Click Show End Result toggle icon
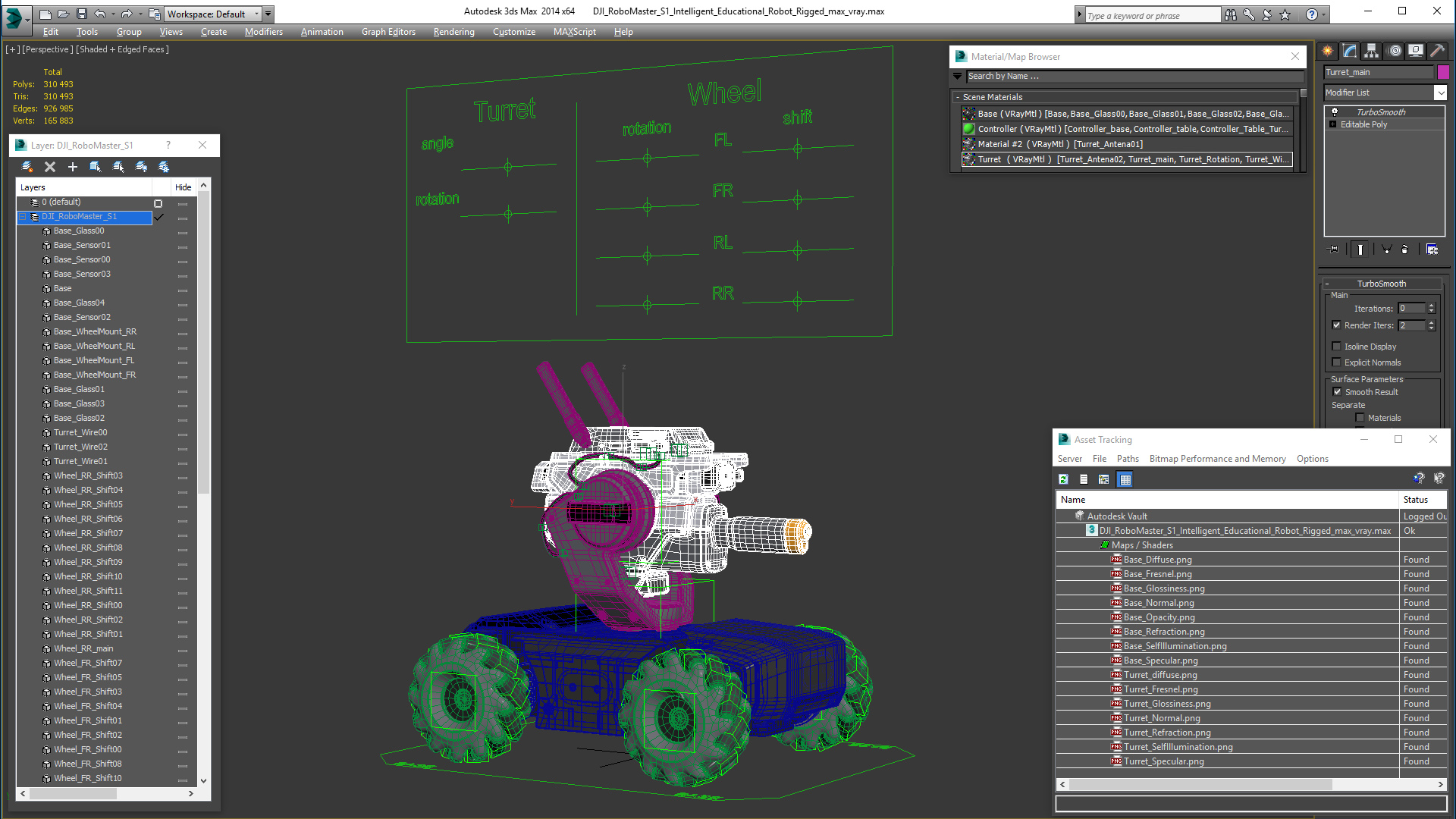The height and width of the screenshot is (819, 1456). click(1360, 249)
